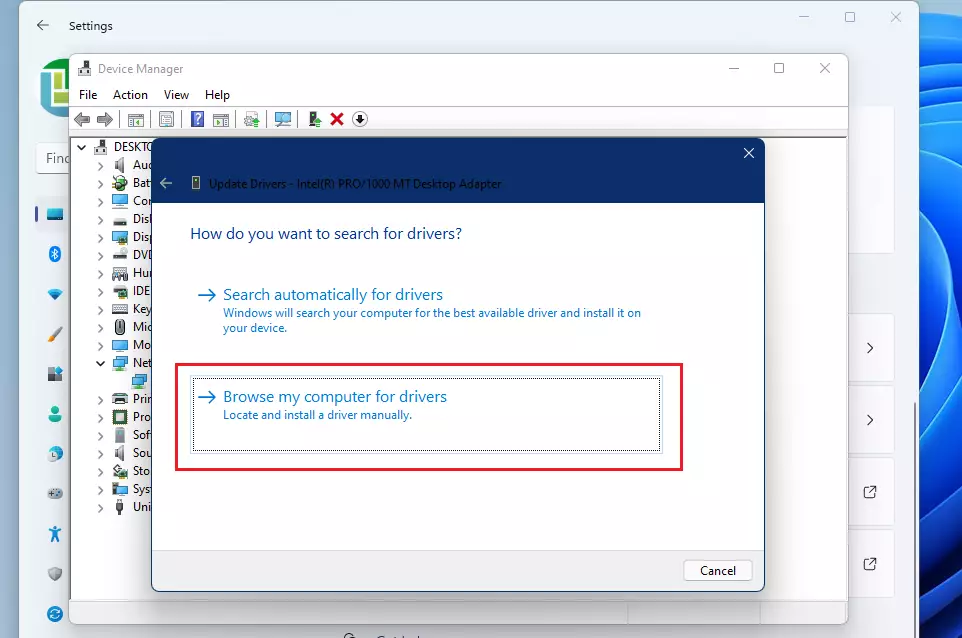Open the File menu in Device Manager
Viewport: 962px width, 638px height.
point(88,94)
